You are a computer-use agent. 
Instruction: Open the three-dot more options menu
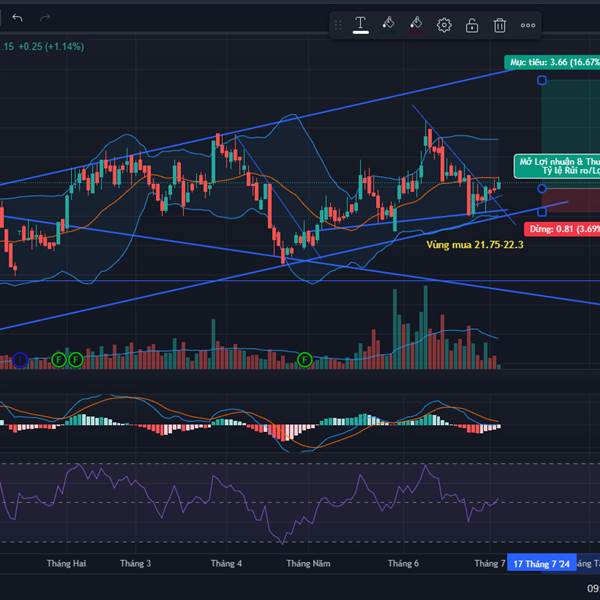click(x=528, y=25)
